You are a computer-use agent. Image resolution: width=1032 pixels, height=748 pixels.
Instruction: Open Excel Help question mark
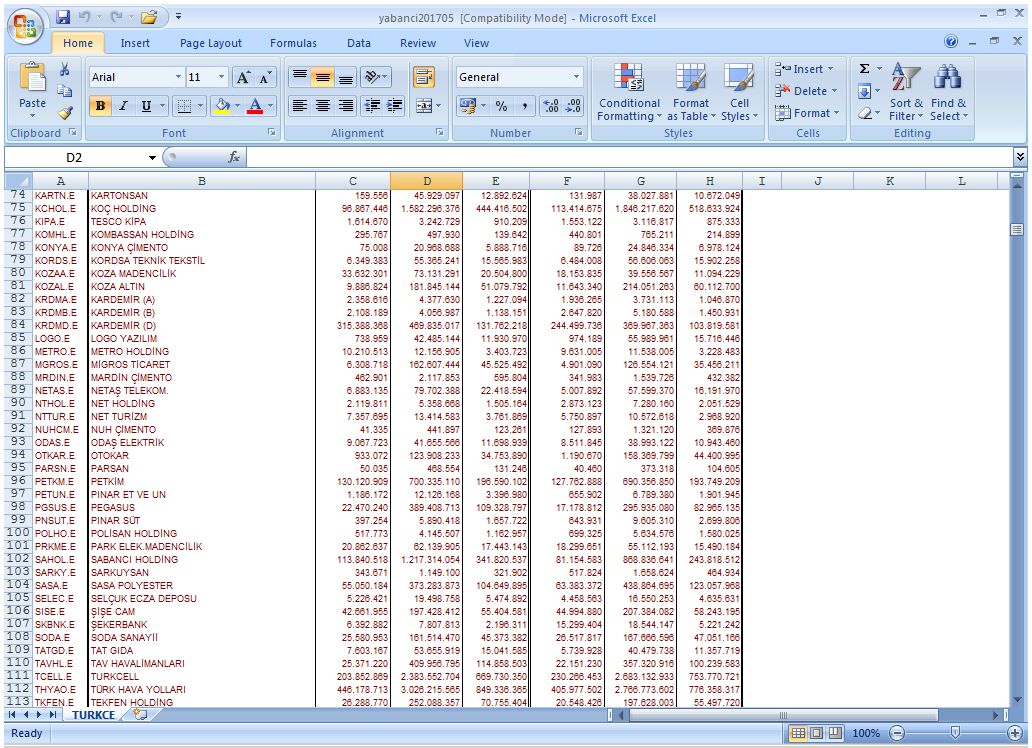(951, 41)
